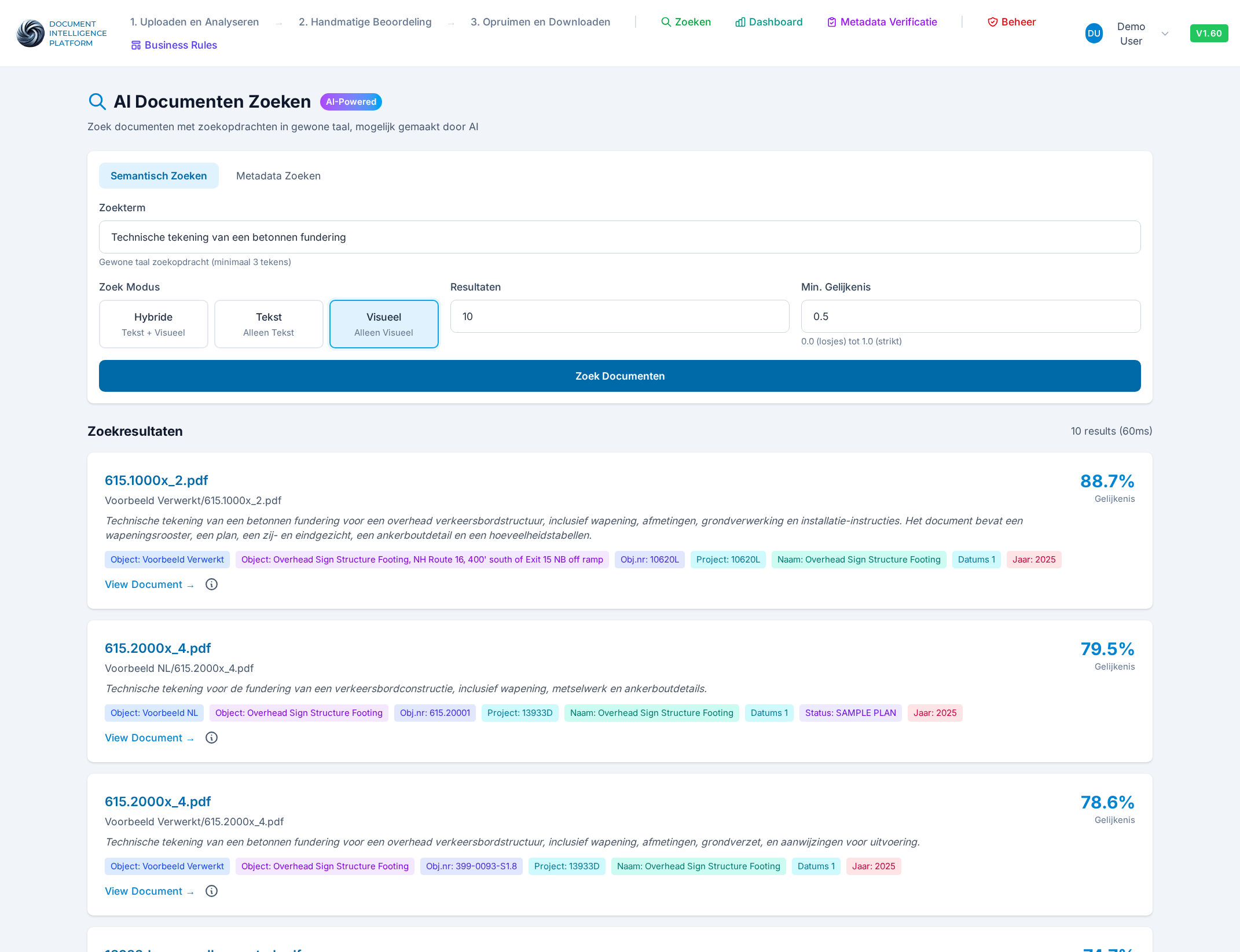Select the Tekst search mode
1240x952 pixels.
tap(269, 324)
